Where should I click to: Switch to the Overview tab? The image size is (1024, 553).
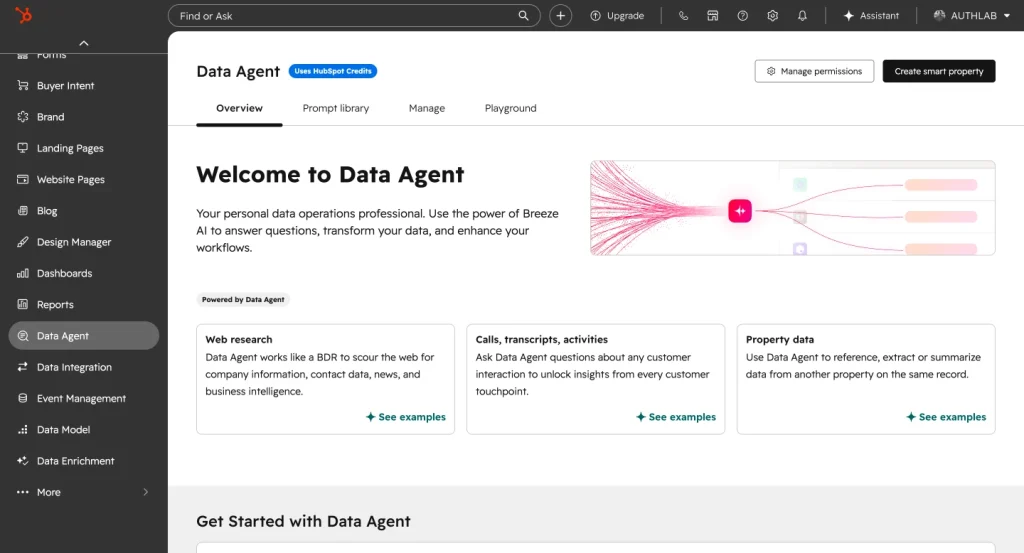click(239, 108)
